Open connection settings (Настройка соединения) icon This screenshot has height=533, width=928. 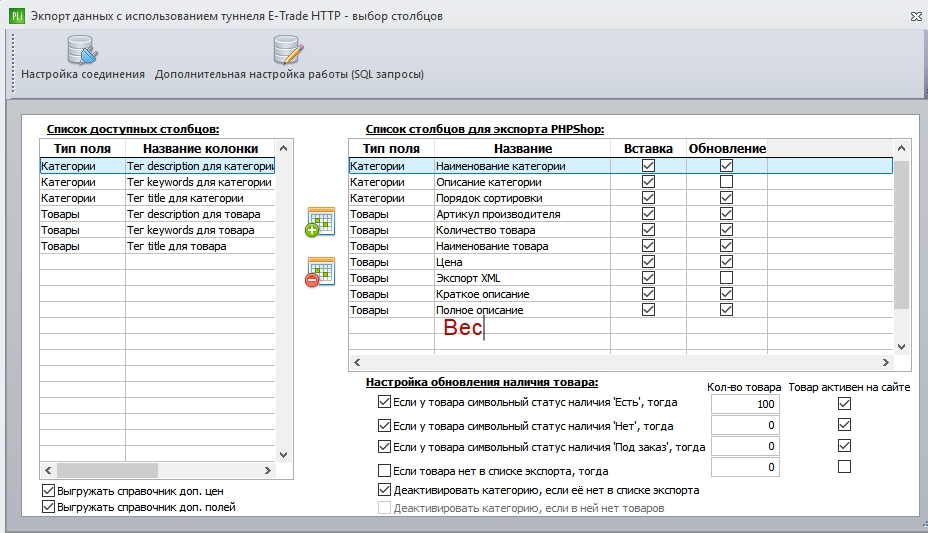[82, 50]
